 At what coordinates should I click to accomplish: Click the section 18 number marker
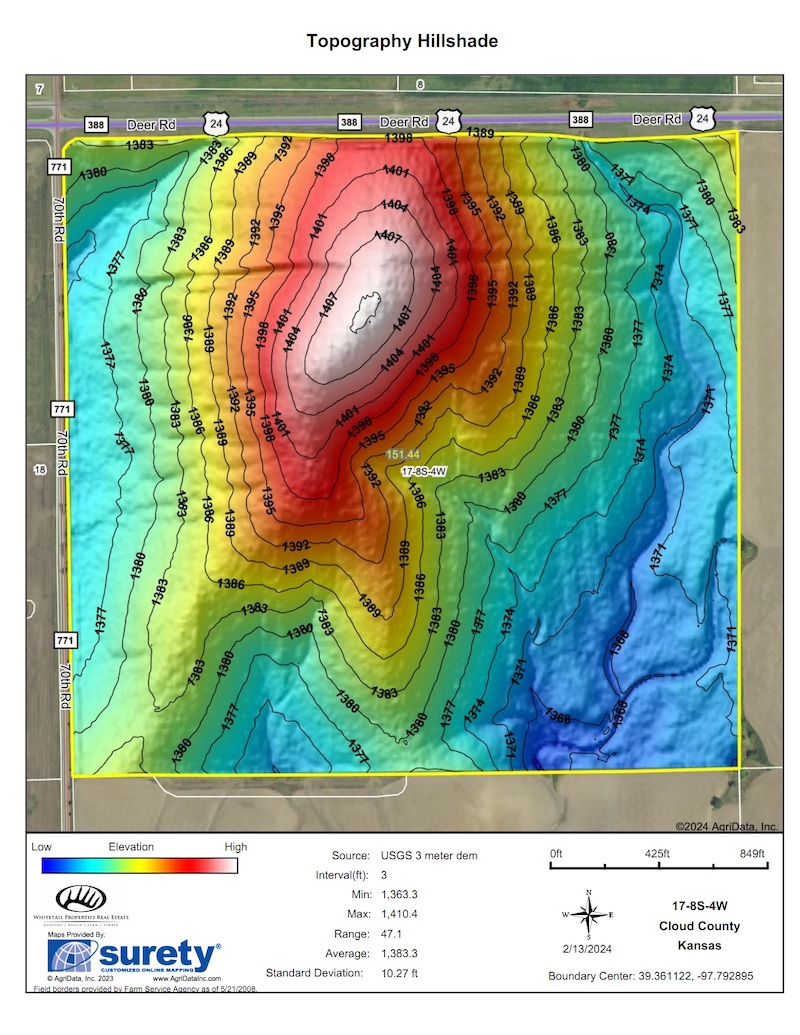(x=40, y=469)
